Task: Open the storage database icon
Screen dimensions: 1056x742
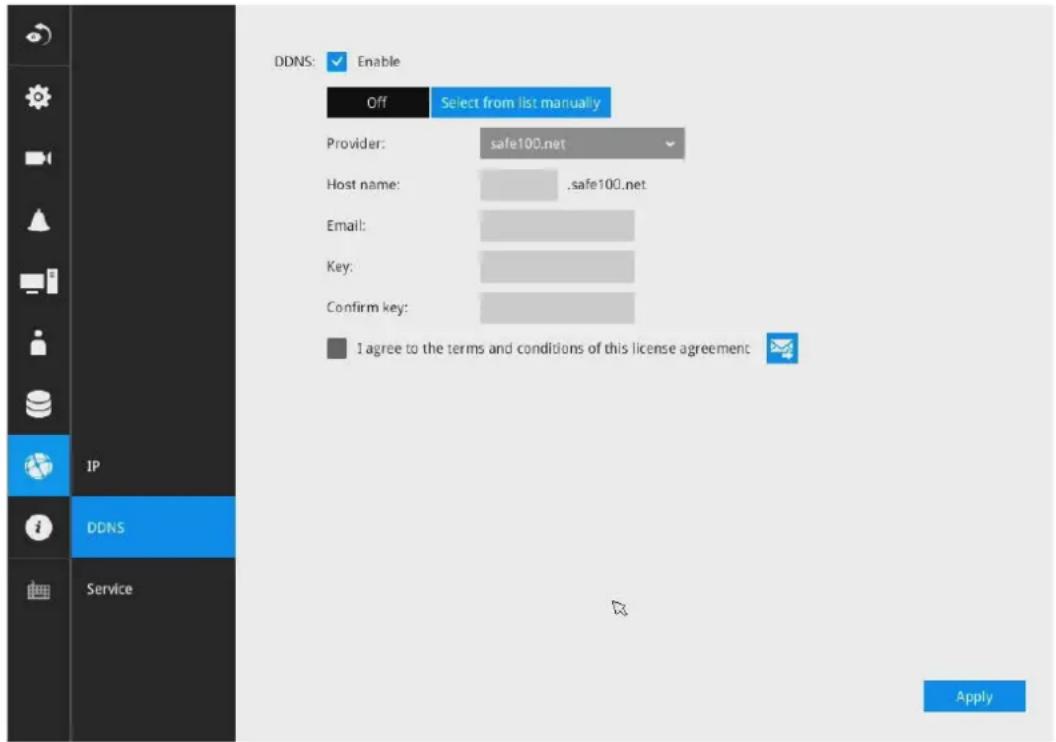Action: [38, 404]
